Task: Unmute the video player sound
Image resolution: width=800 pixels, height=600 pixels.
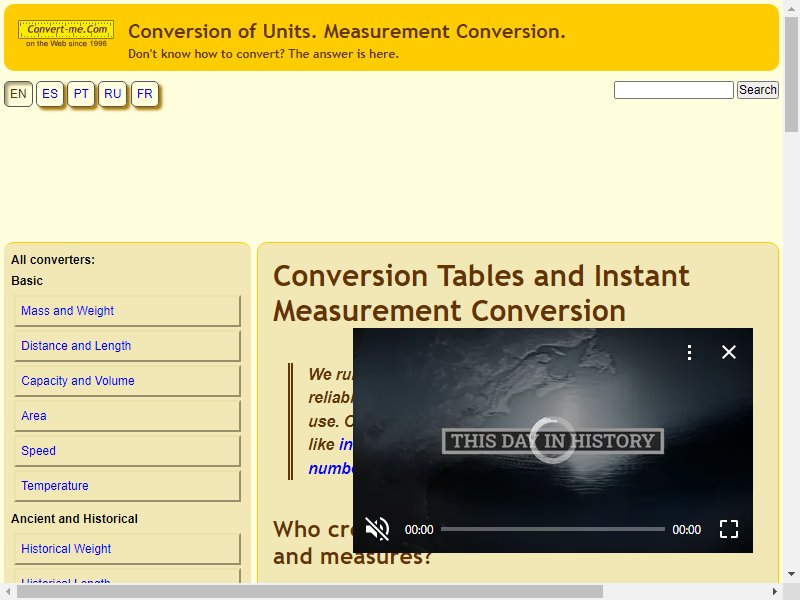Action: [x=378, y=529]
